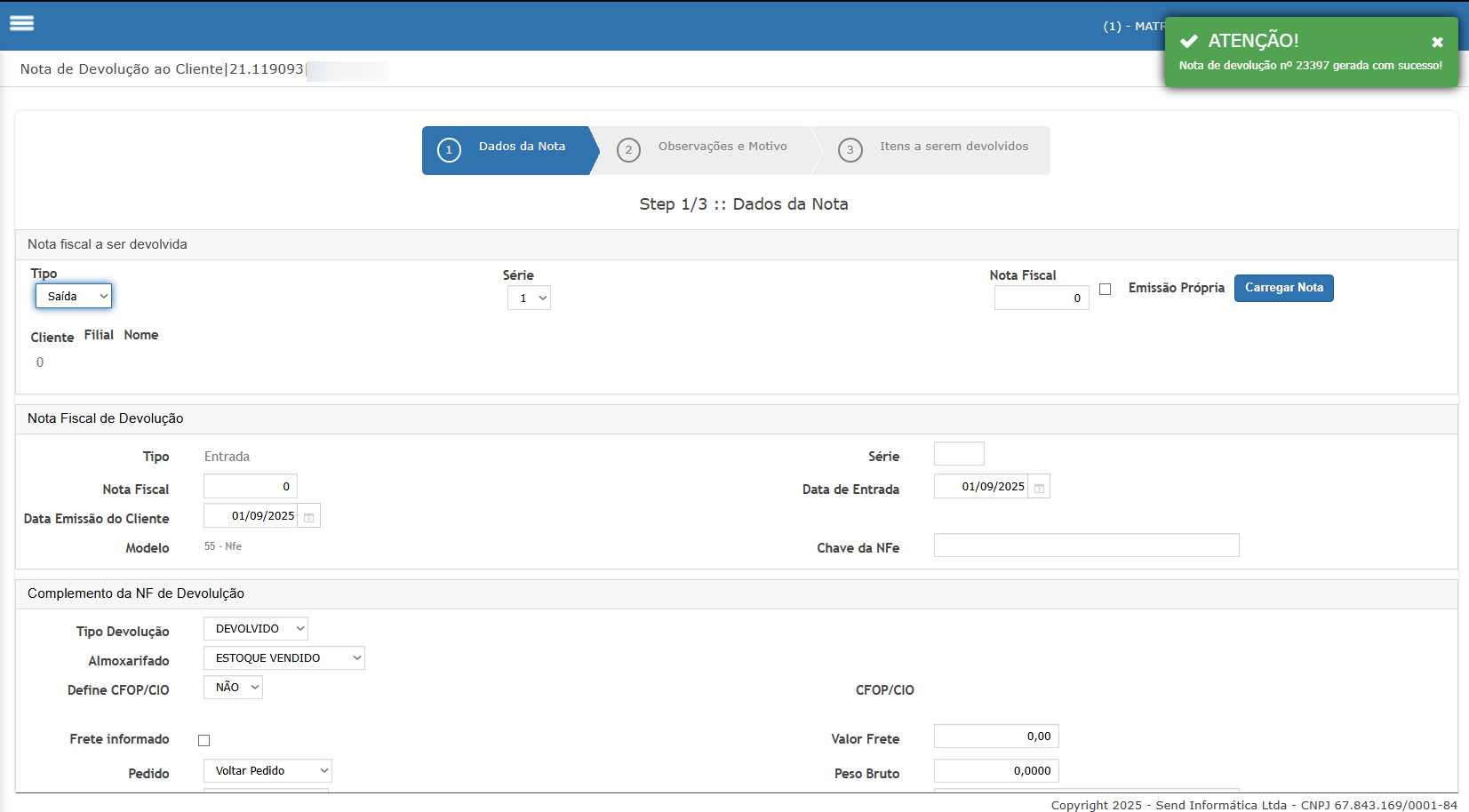Expand the Almoxarifado ESTOQUE VENDIDO dropdown
Screen dimensions: 1469x812
tap(283, 658)
